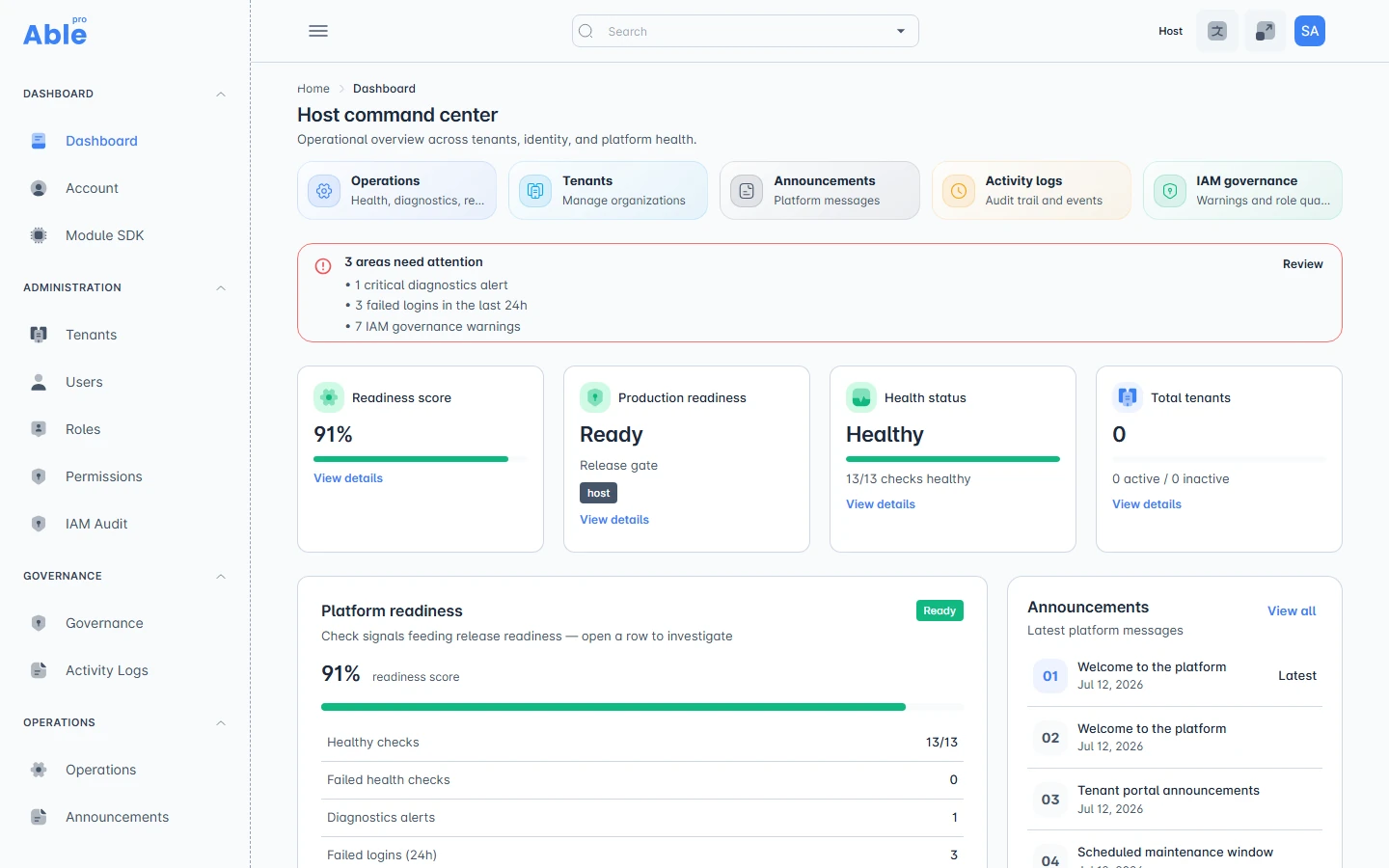Open the Account menu item
The image size is (1389, 868).
[x=125, y=188]
